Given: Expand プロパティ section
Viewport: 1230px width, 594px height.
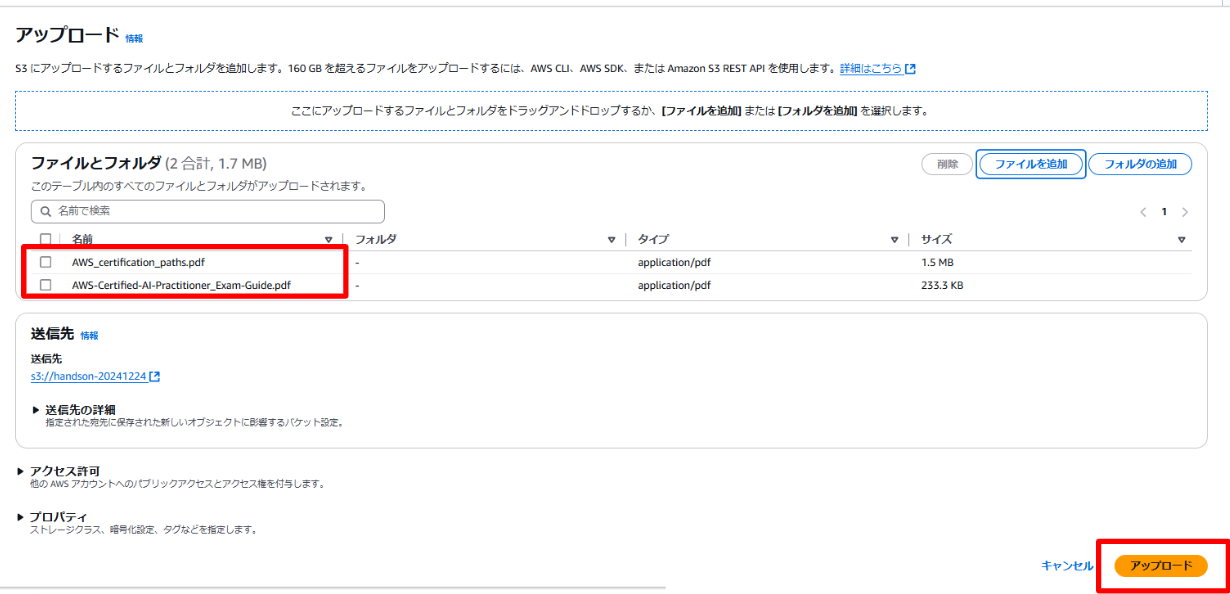Looking at the screenshot, I should 52,517.
